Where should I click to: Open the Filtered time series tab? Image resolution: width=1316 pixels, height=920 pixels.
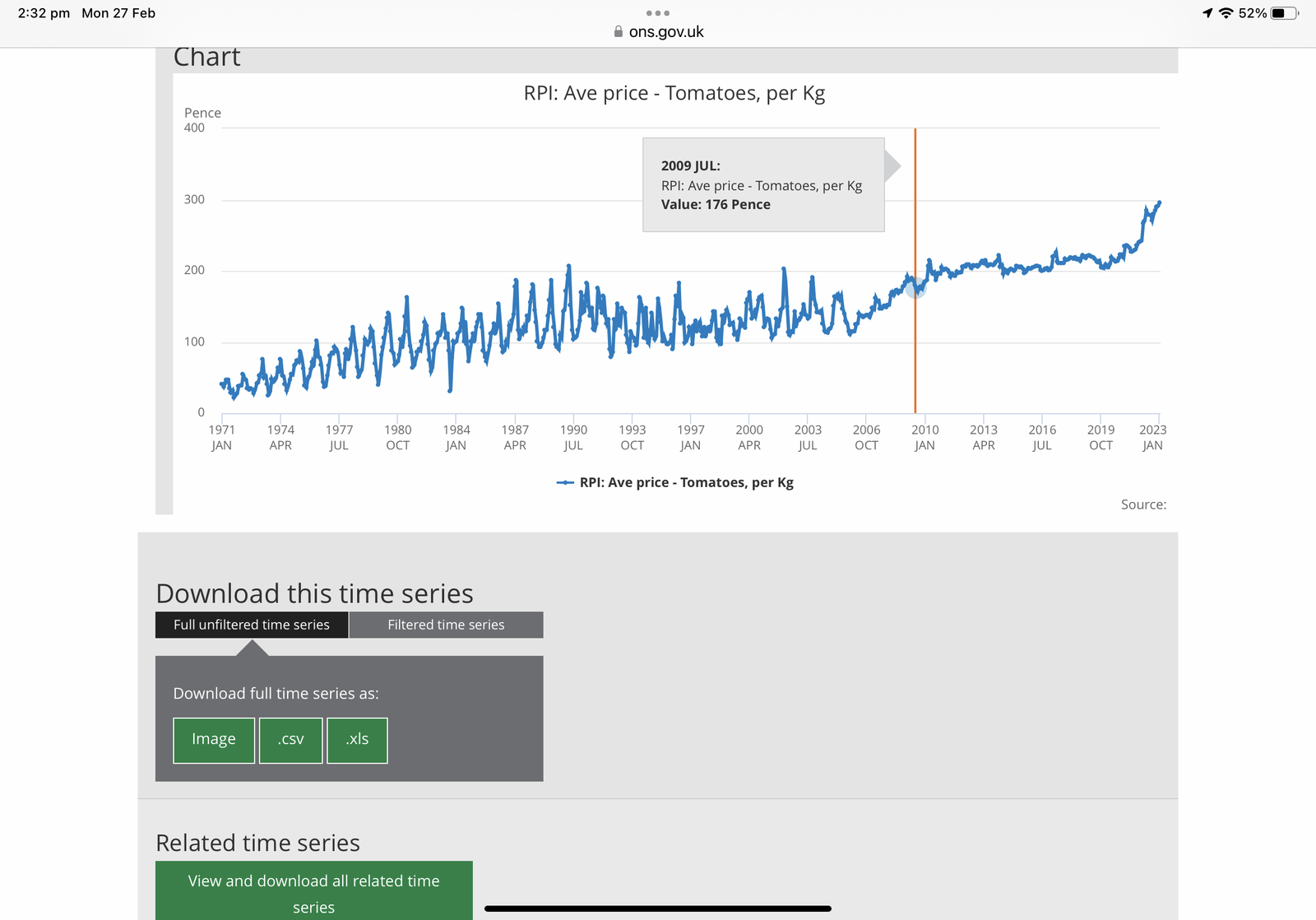point(446,625)
